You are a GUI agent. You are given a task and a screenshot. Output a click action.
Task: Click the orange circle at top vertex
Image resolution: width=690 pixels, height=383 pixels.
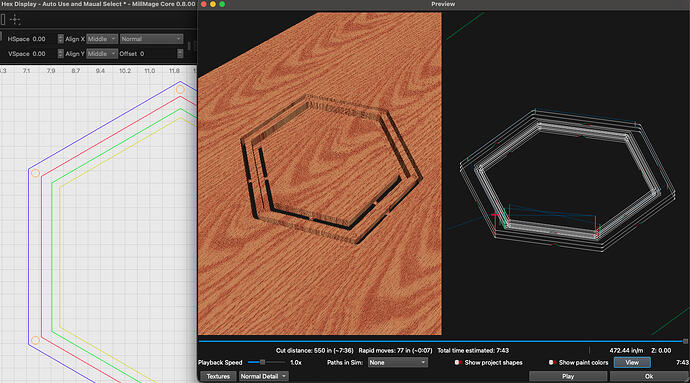tap(180, 89)
